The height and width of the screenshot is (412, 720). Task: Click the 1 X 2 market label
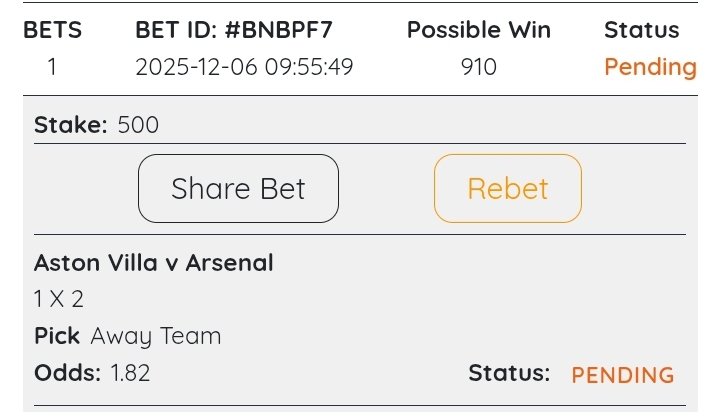[59, 299]
